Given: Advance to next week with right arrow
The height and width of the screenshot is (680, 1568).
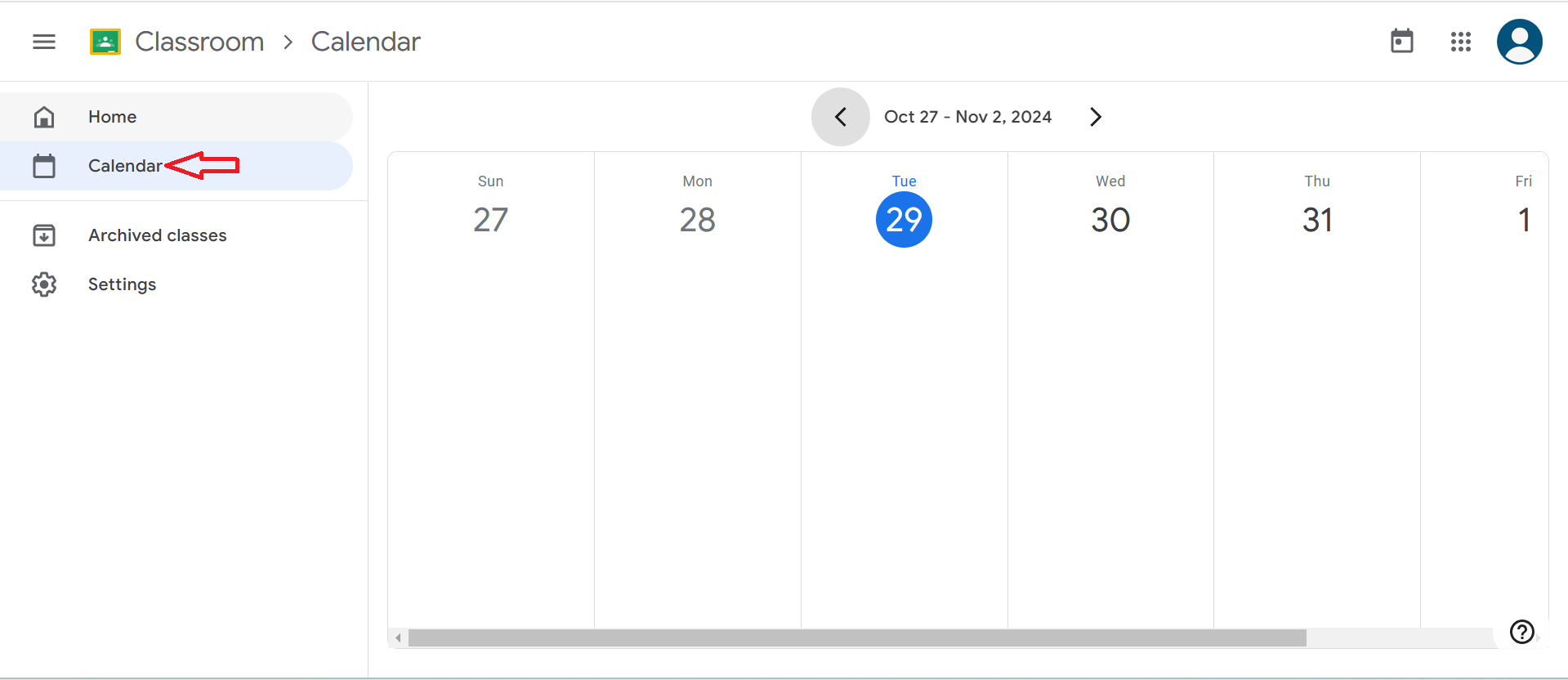Looking at the screenshot, I should point(1095,116).
